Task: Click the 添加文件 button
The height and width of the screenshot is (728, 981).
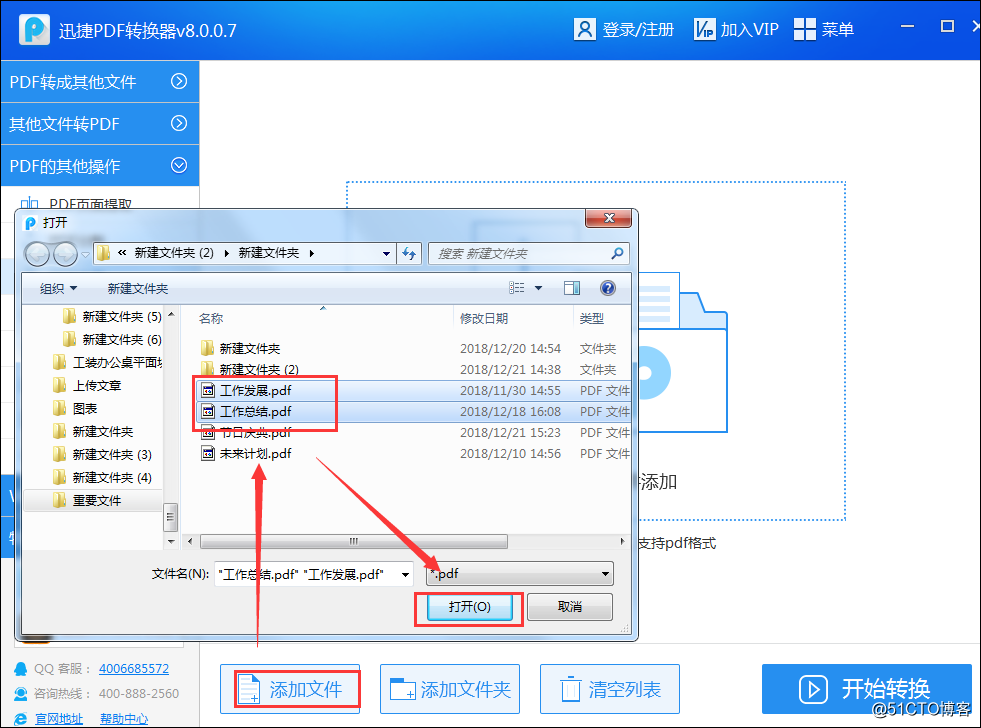Action: coord(290,689)
